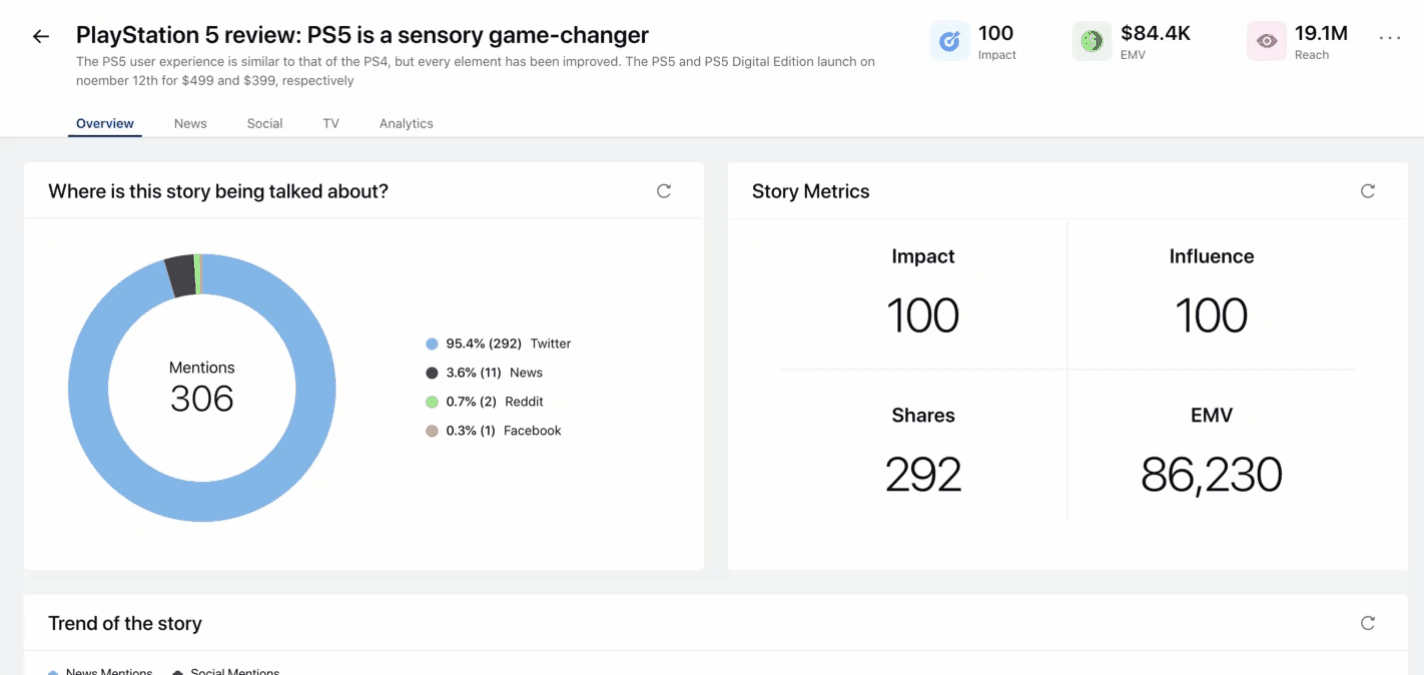Click the story title 'PlayStation 5 review'
The width and height of the screenshot is (1424, 675).
tap(362, 35)
